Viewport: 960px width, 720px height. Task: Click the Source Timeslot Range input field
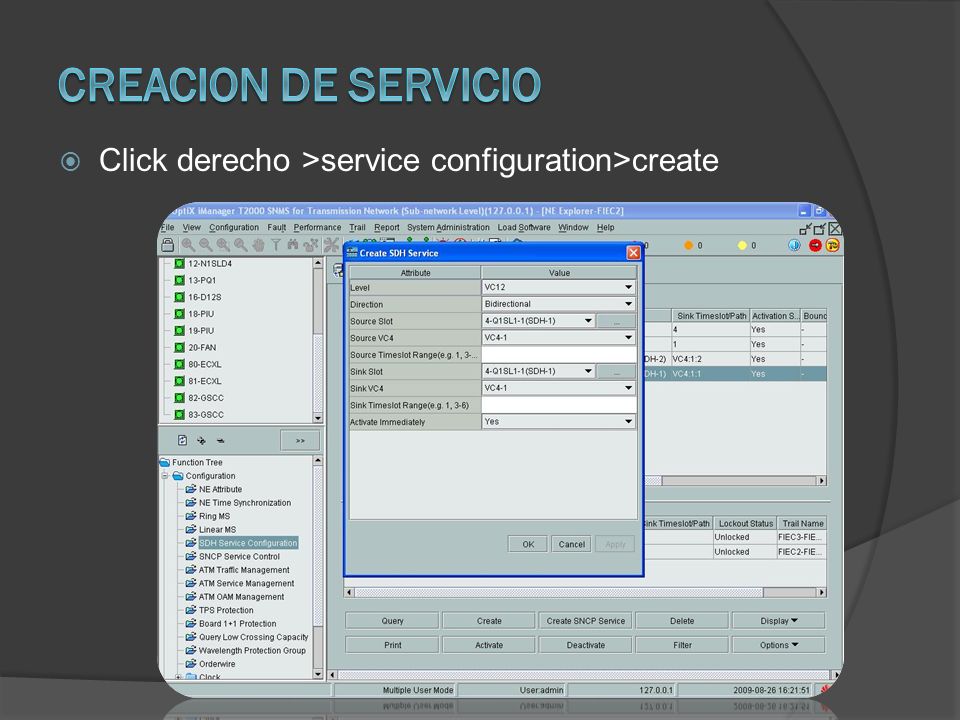click(558, 354)
